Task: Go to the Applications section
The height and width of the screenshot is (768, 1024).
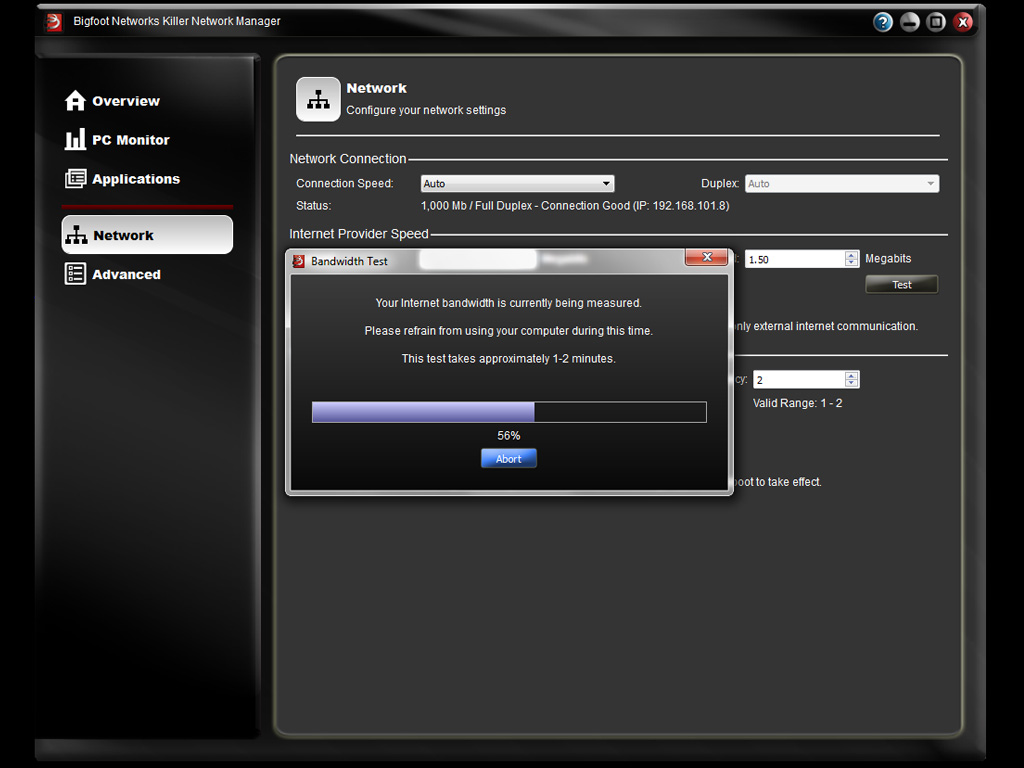Action: (123, 179)
